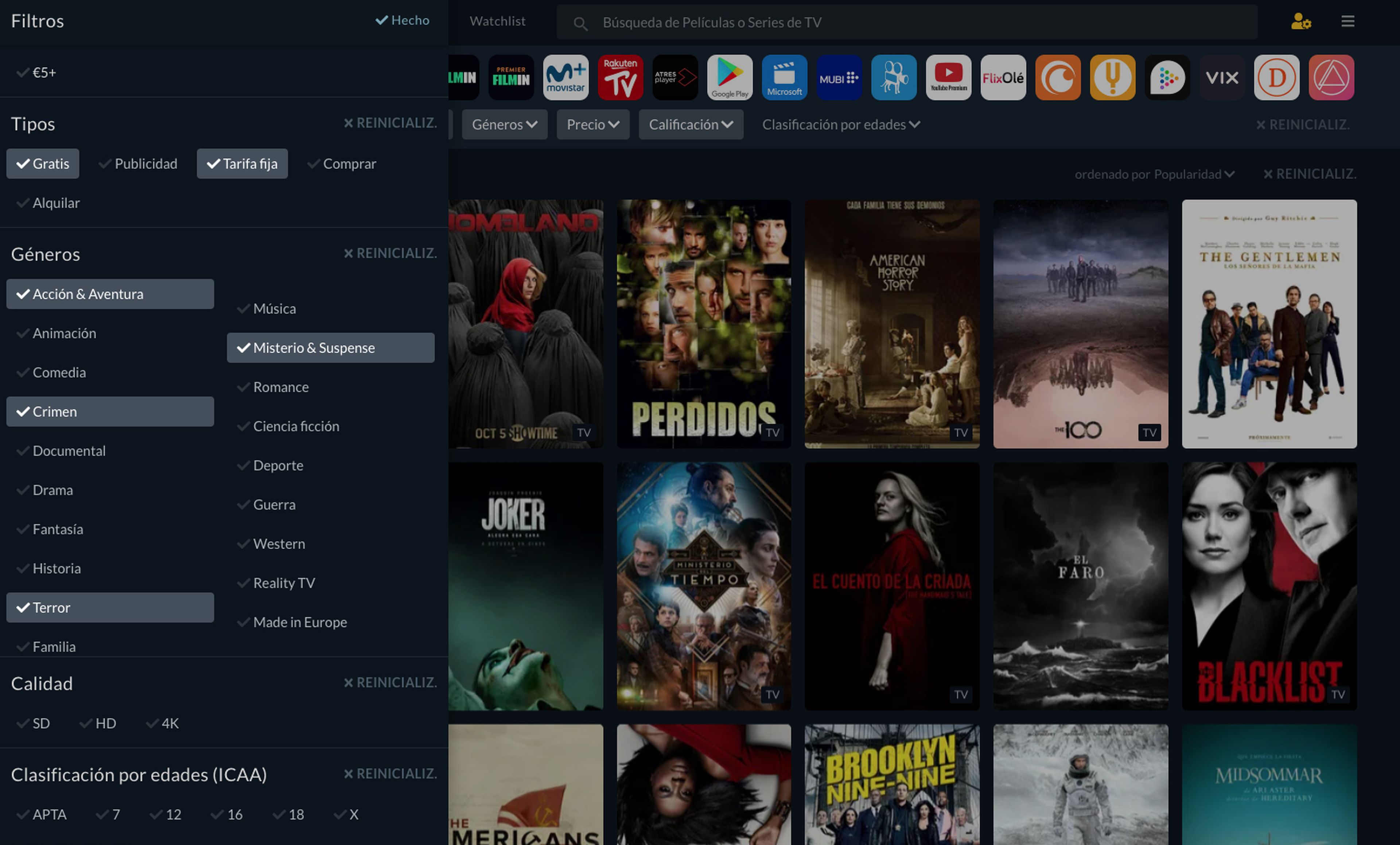Click the Hecho checkmark to finish filters
1400x845 pixels.
(x=402, y=20)
